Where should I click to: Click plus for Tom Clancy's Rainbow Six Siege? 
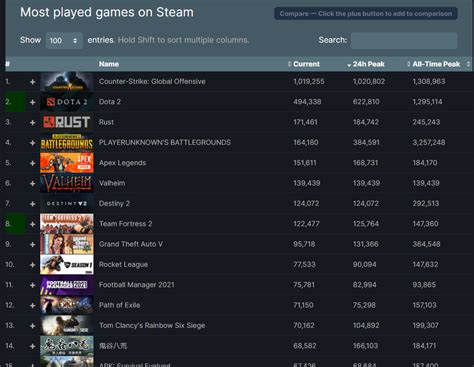[x=32, y=326]
